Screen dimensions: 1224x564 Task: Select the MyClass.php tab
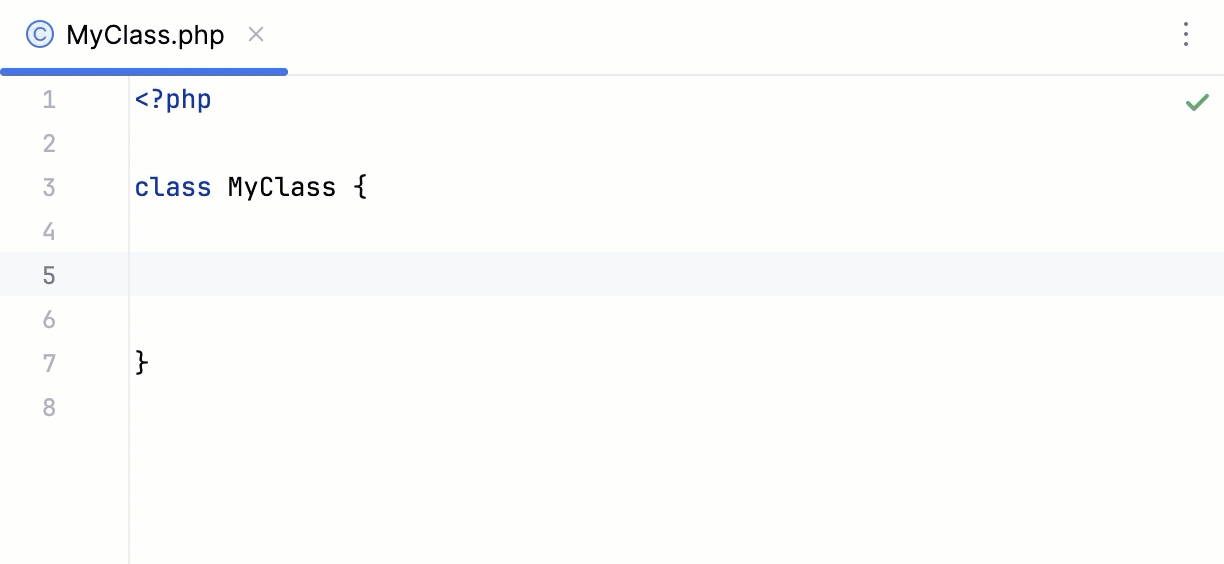(x=145, y=36)
